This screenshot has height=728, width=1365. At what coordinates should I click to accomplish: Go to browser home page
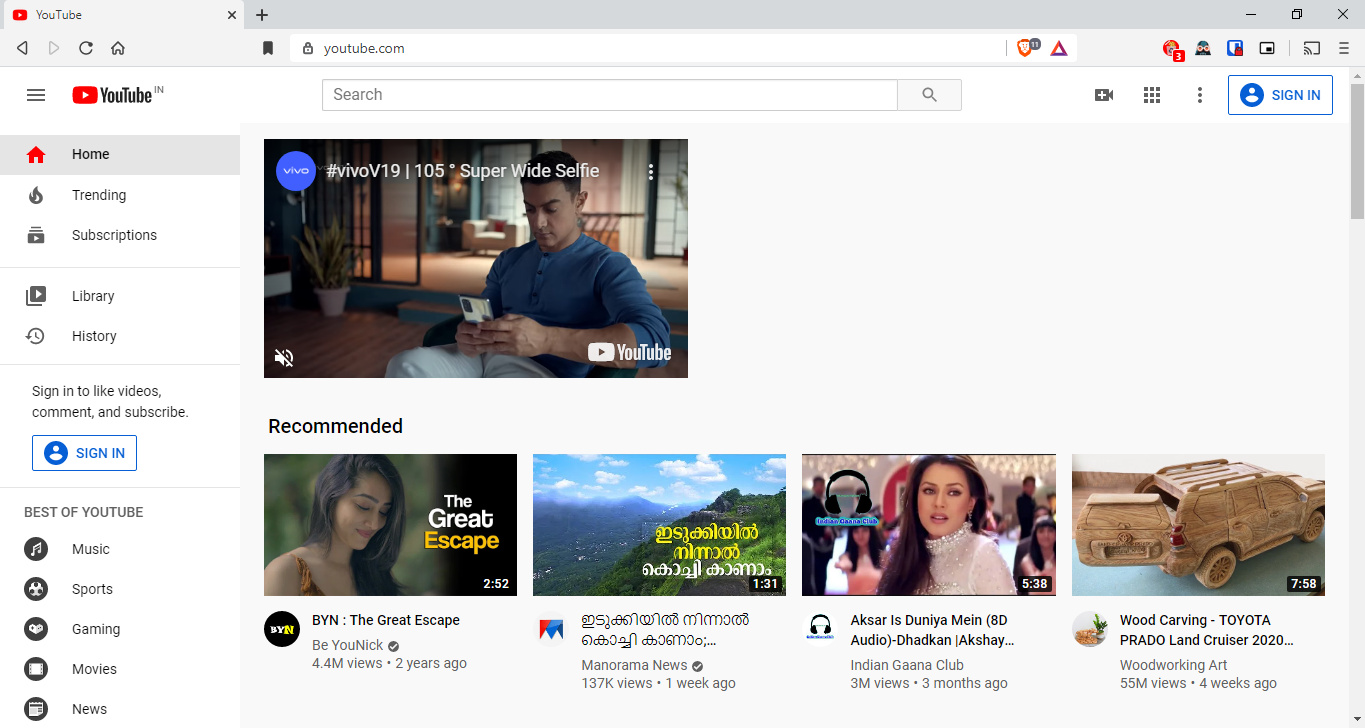[x=118, y=48]
